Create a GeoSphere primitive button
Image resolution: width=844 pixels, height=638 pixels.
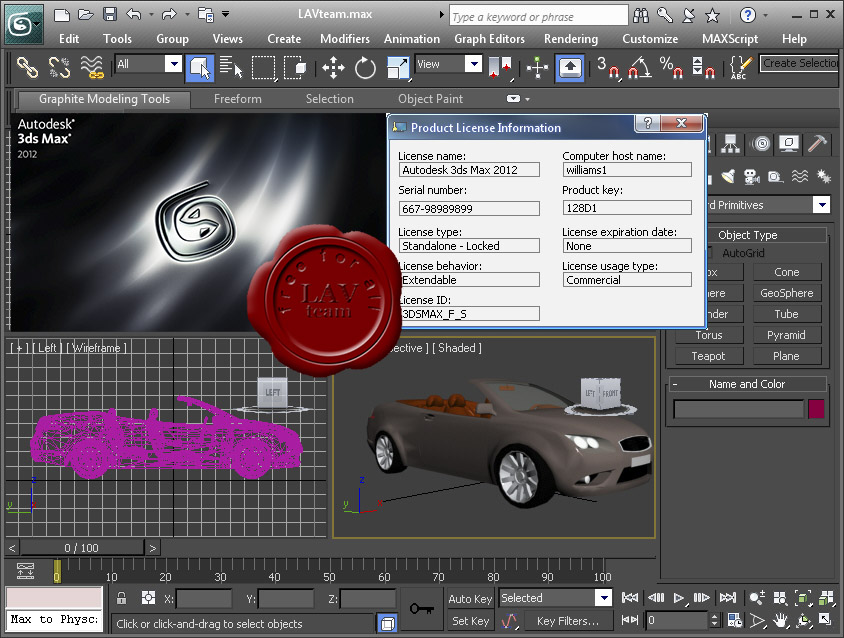787,293
